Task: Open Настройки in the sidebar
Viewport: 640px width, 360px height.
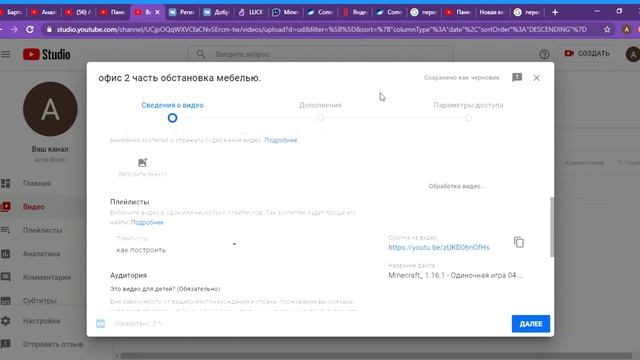Action: click(x=43, y=321)
